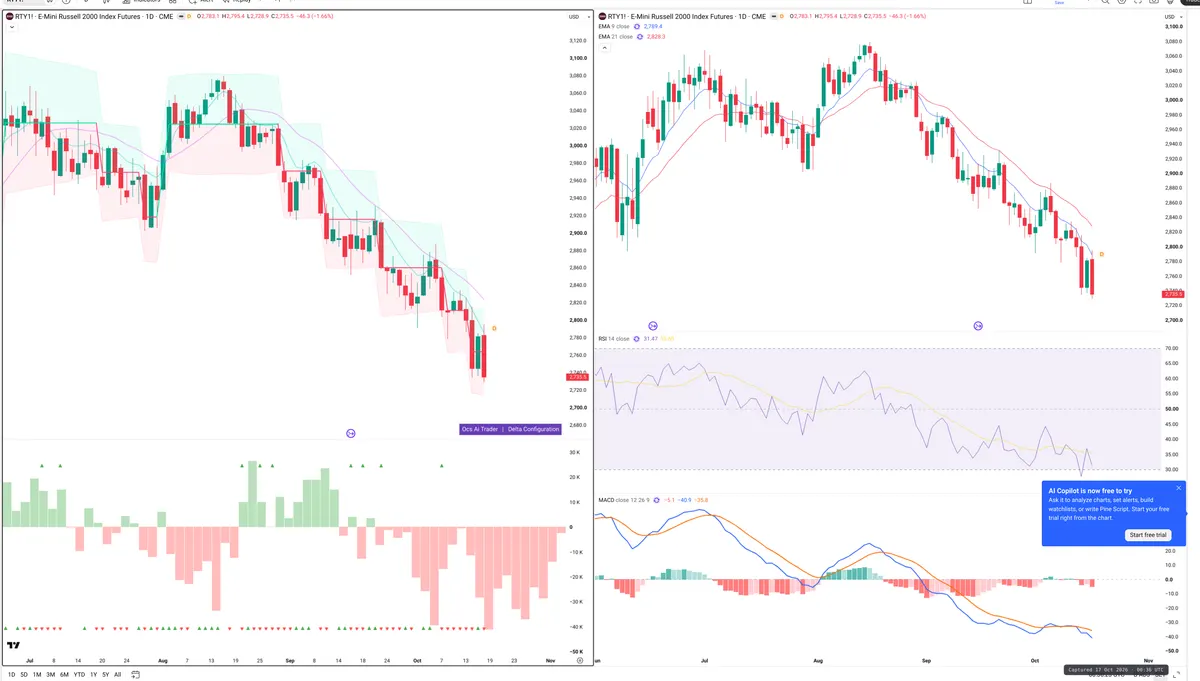
Task: Collapse the left chart legend chevron
Action: (11, 28)
